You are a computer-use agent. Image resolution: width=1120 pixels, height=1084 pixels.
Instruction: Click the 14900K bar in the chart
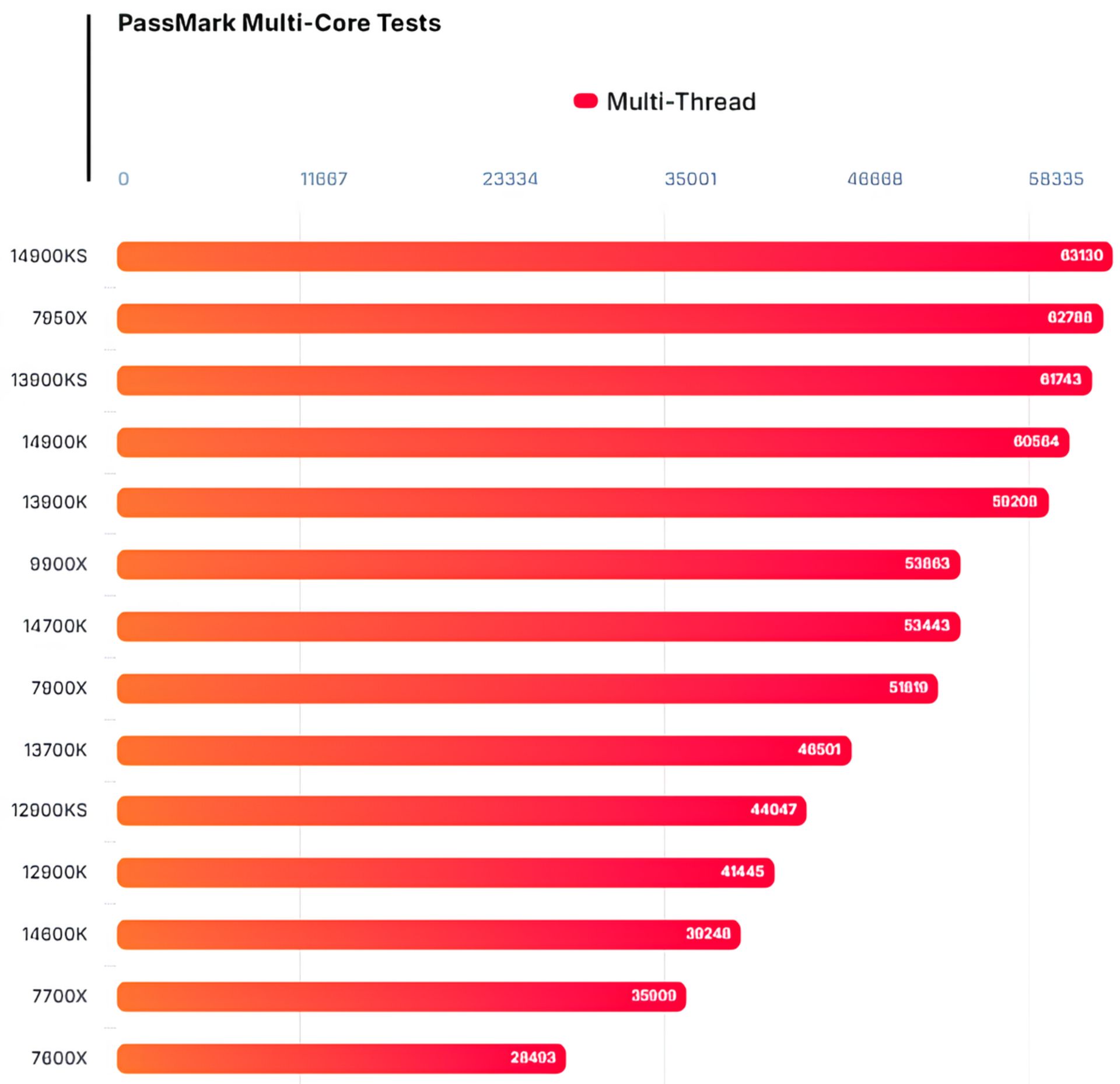coord(593,442)
